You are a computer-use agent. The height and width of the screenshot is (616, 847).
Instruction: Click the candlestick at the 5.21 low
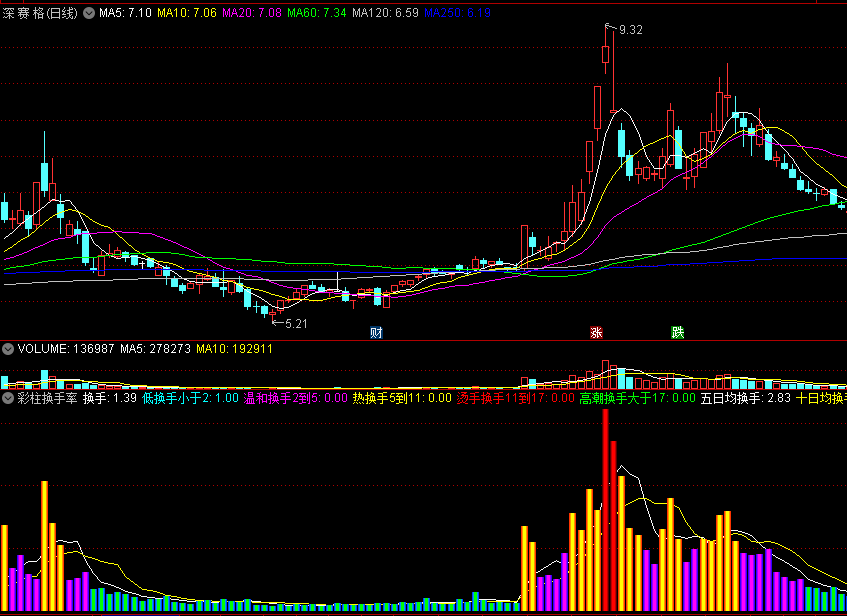tap(273, 313)
